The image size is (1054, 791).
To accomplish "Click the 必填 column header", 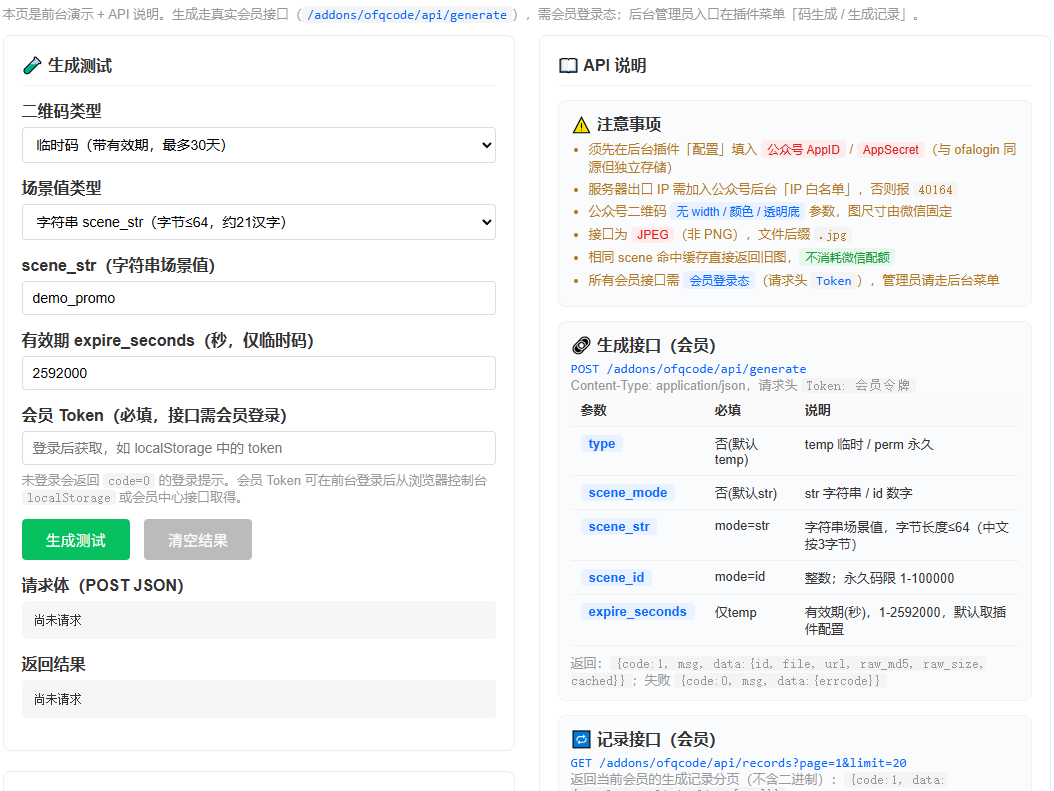I will click(728, 410).
